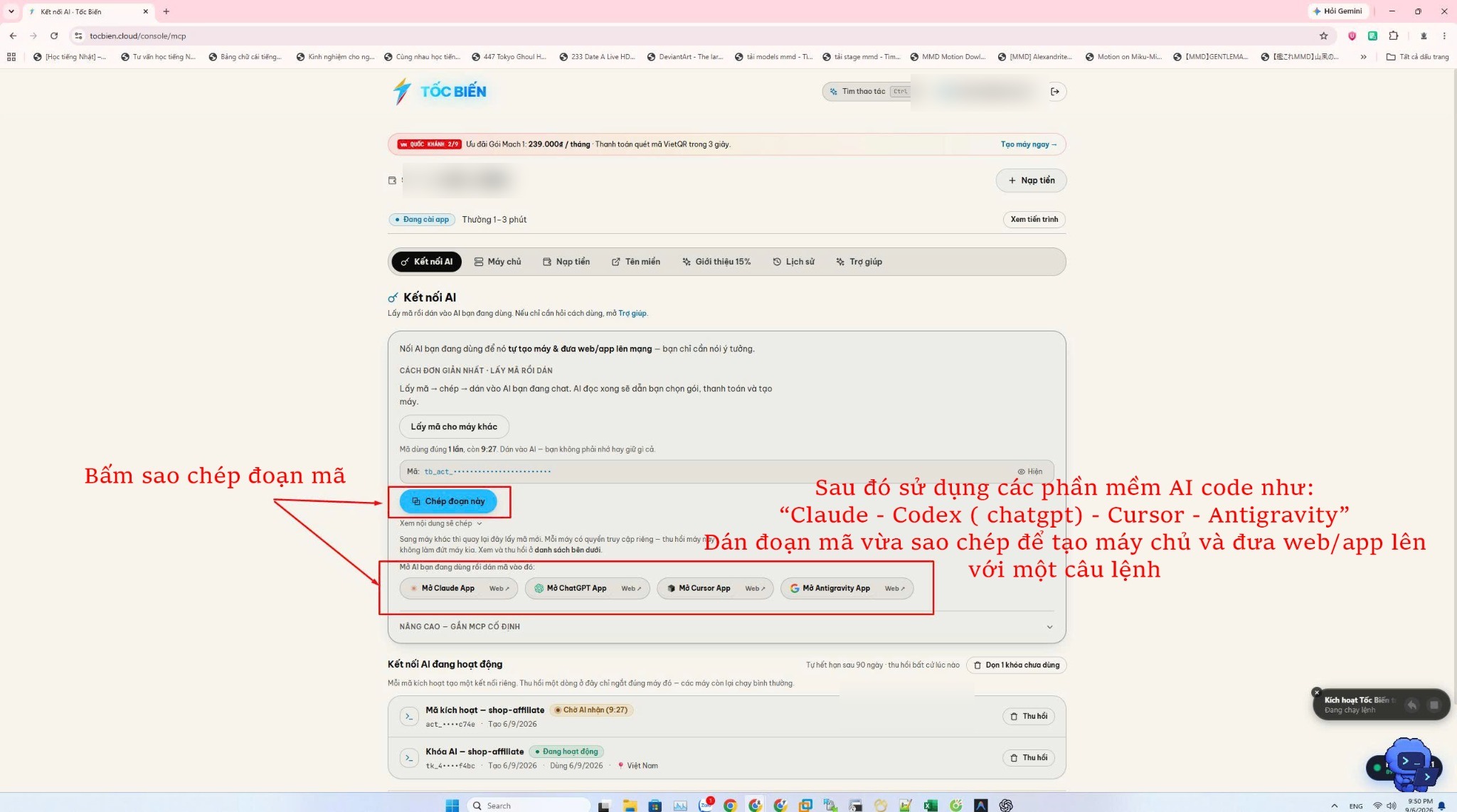The height and width of the screenshot is (812, 1457).
Task: Open Xem tiến trình progress view
Action: [1034, 220]
